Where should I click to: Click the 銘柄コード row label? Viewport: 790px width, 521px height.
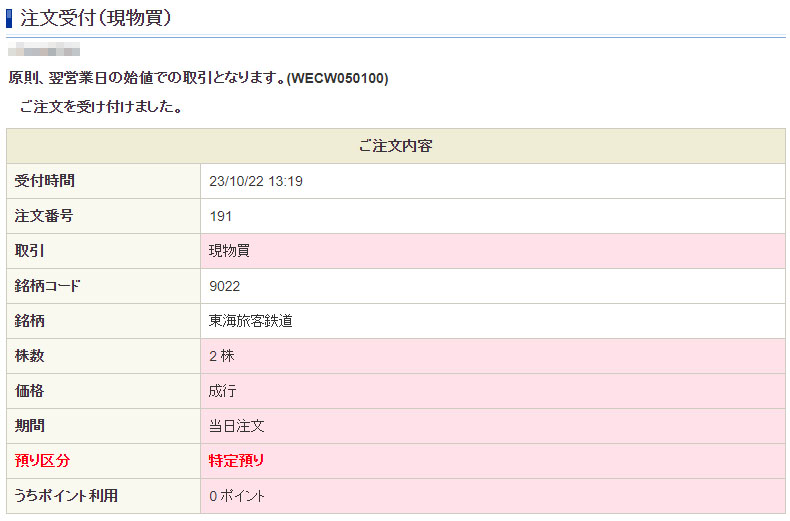(x=47, y=286)
